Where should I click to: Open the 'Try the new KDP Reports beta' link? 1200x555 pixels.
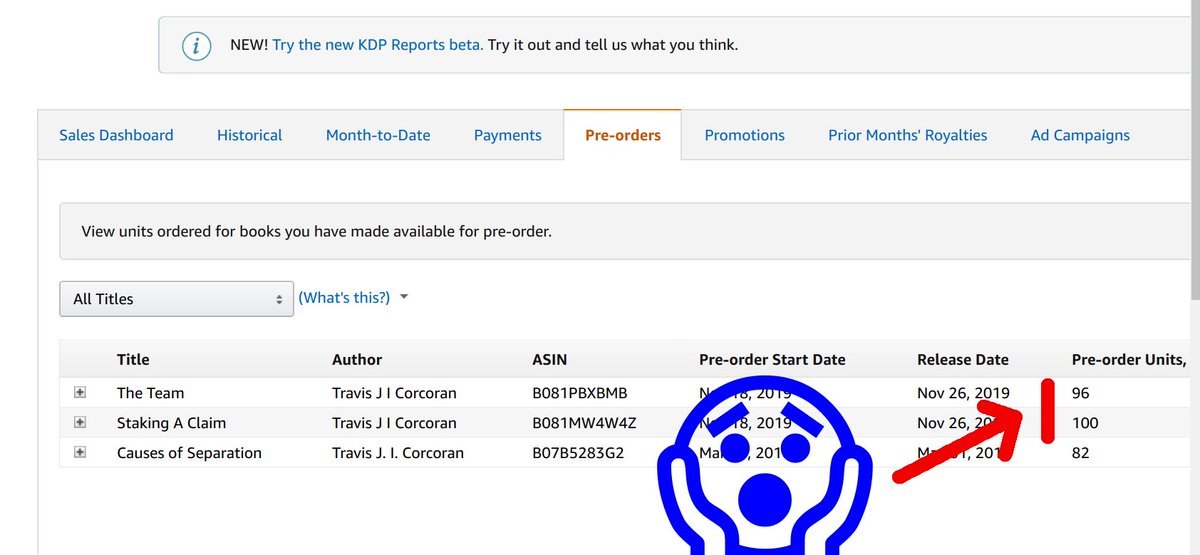point(378,45)
